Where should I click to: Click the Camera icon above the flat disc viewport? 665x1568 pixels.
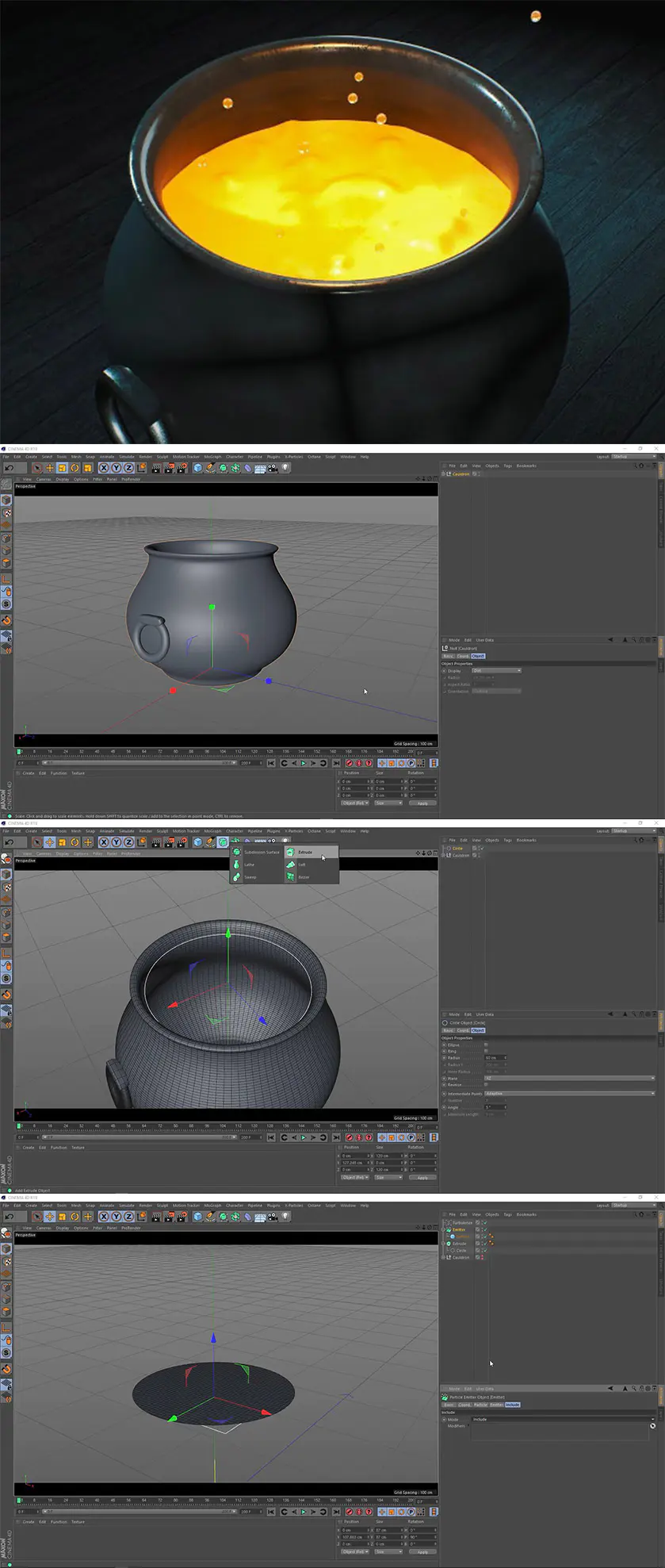point(273,1217)
